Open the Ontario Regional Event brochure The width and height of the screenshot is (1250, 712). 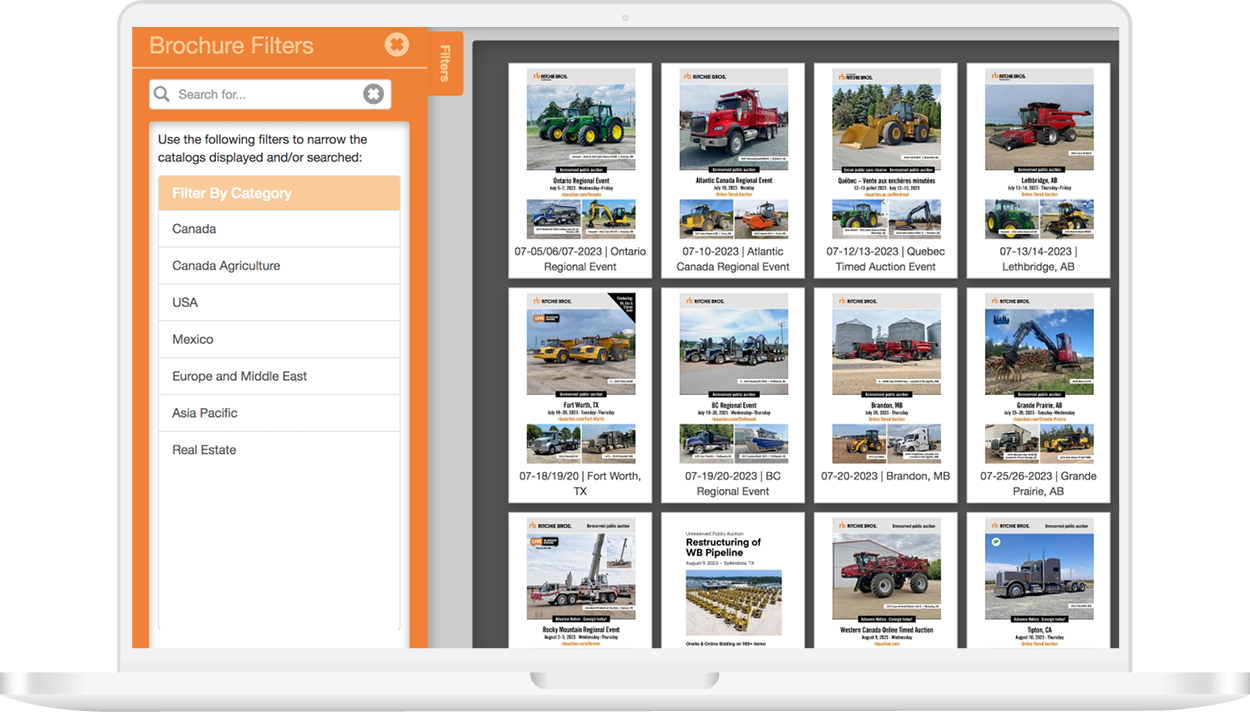coord(581,172)
